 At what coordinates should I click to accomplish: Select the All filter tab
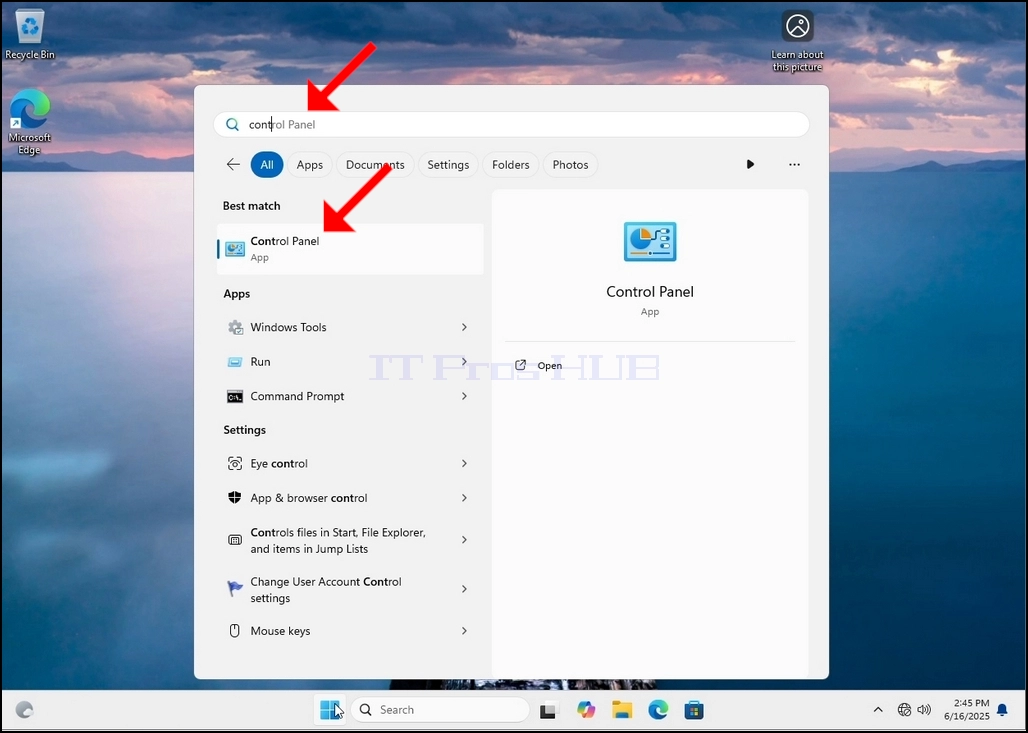[x=267, y=165]
